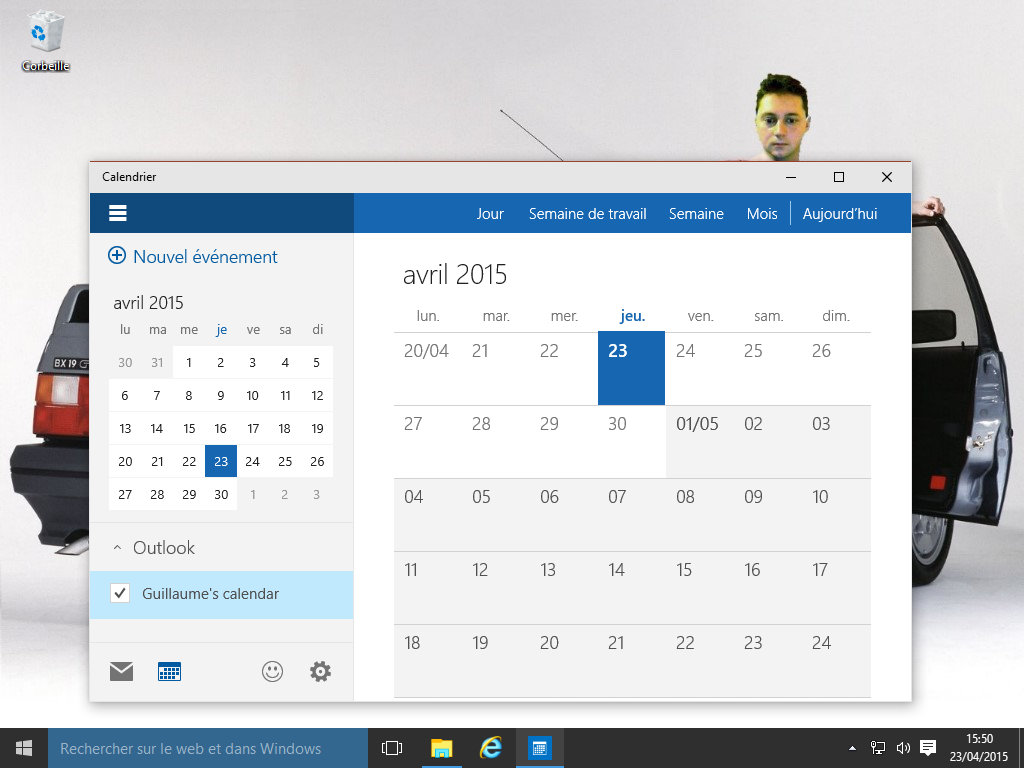This screenshot has height=768, width=1024.
Task: Open feedback via the smiley face icon
Action: (x=272, y=672)
